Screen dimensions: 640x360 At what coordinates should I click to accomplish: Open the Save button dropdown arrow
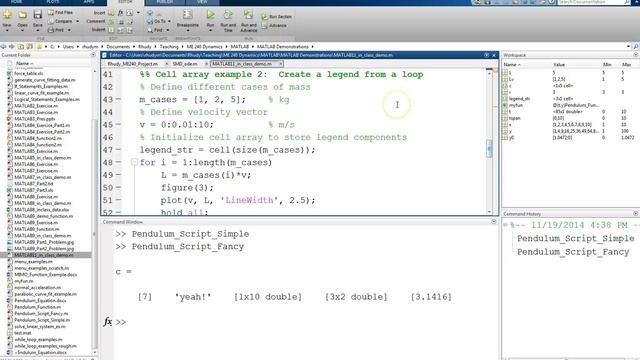[38, 31]
